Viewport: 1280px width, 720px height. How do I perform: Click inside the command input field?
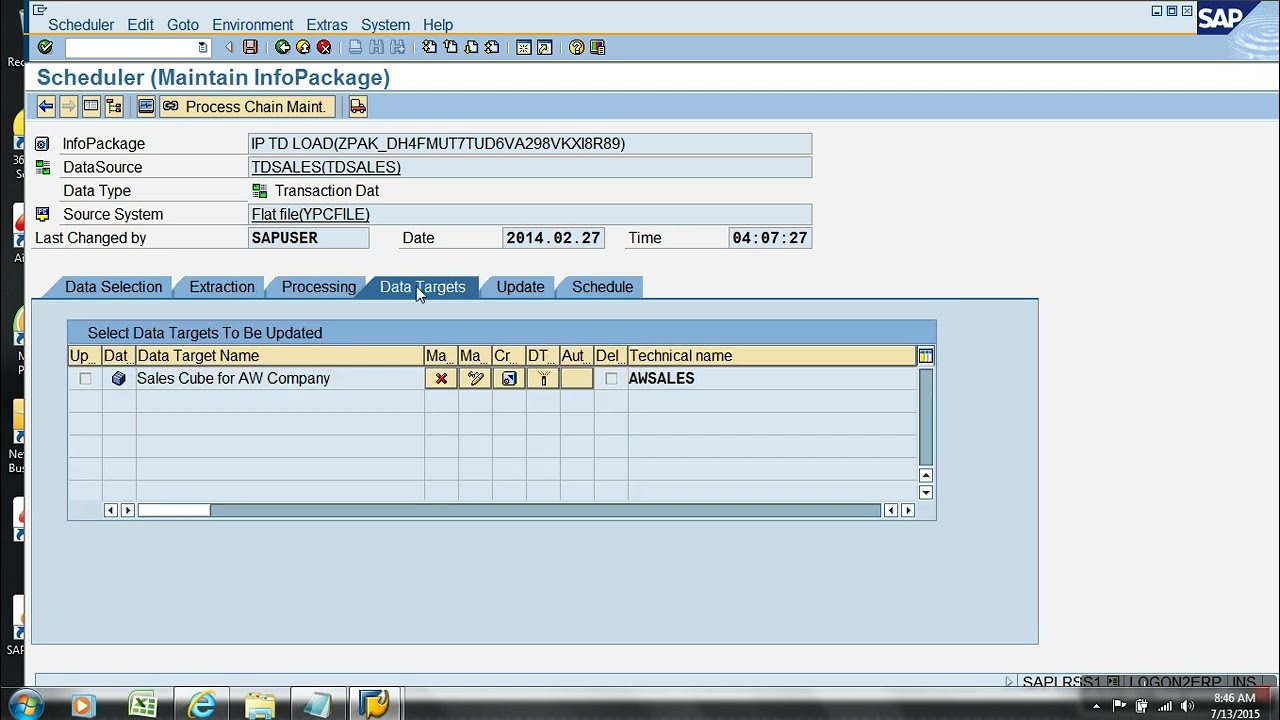point(130,47)
